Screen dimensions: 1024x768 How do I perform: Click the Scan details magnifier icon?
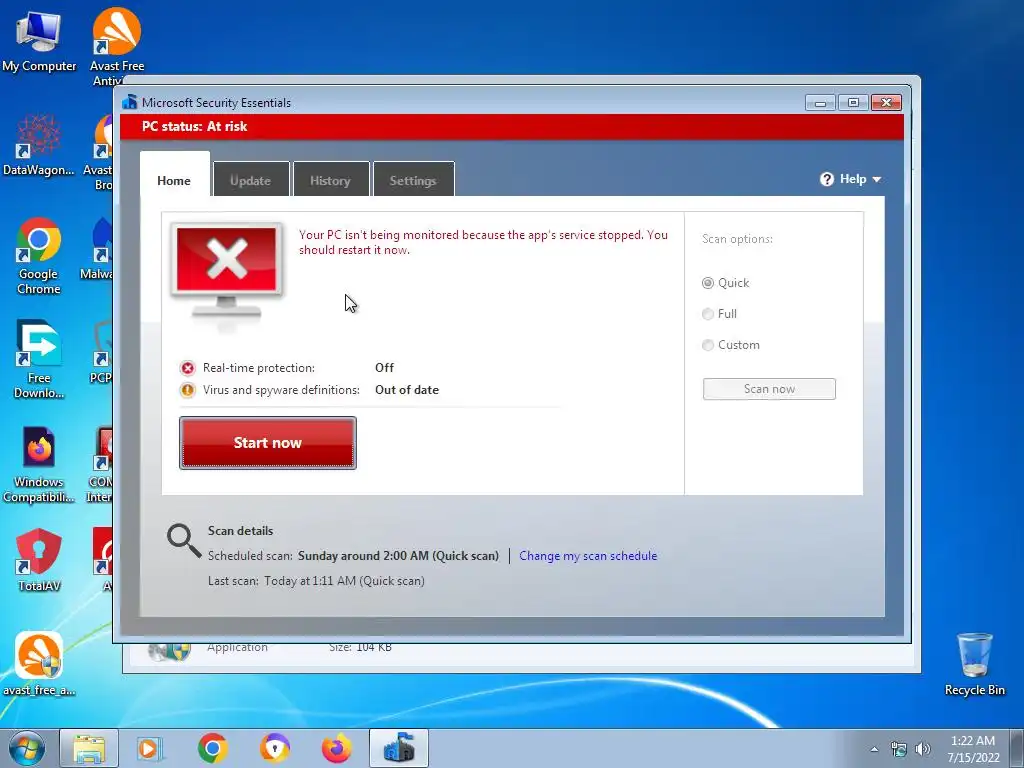click(184, 541)
